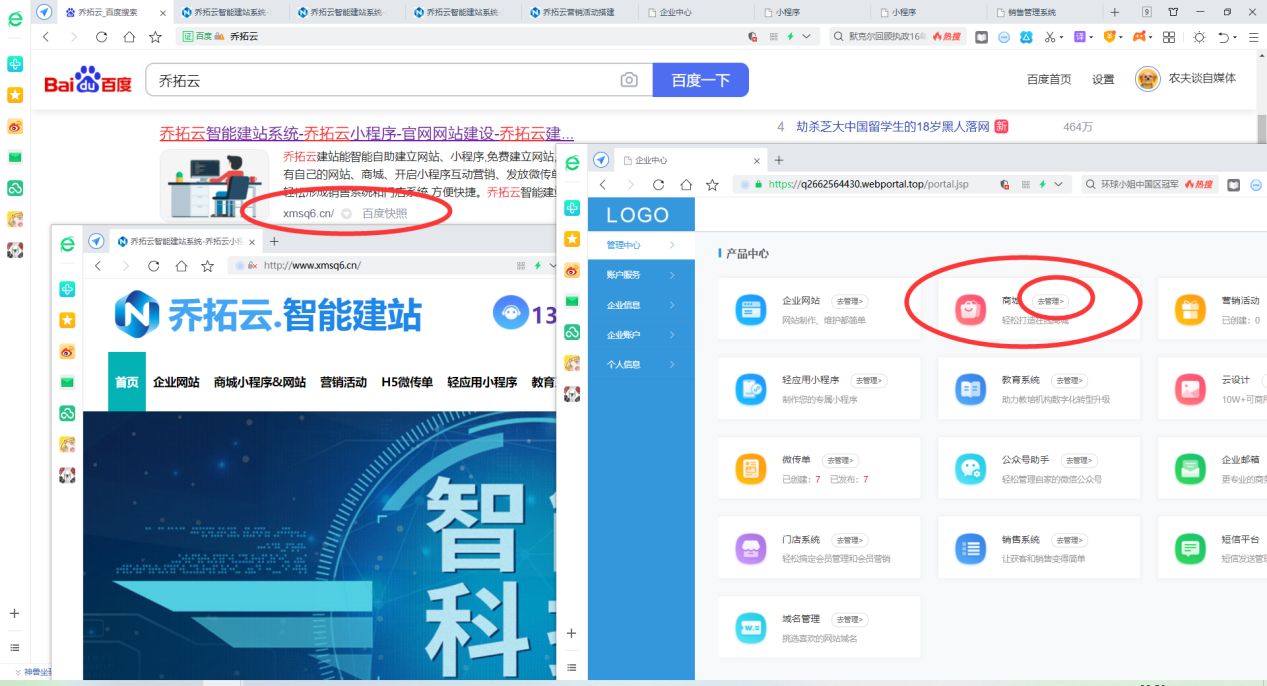Select the 企业网站 product icon
The height and width of the screenshot is (686, 1267).
[x=751, y=310]
